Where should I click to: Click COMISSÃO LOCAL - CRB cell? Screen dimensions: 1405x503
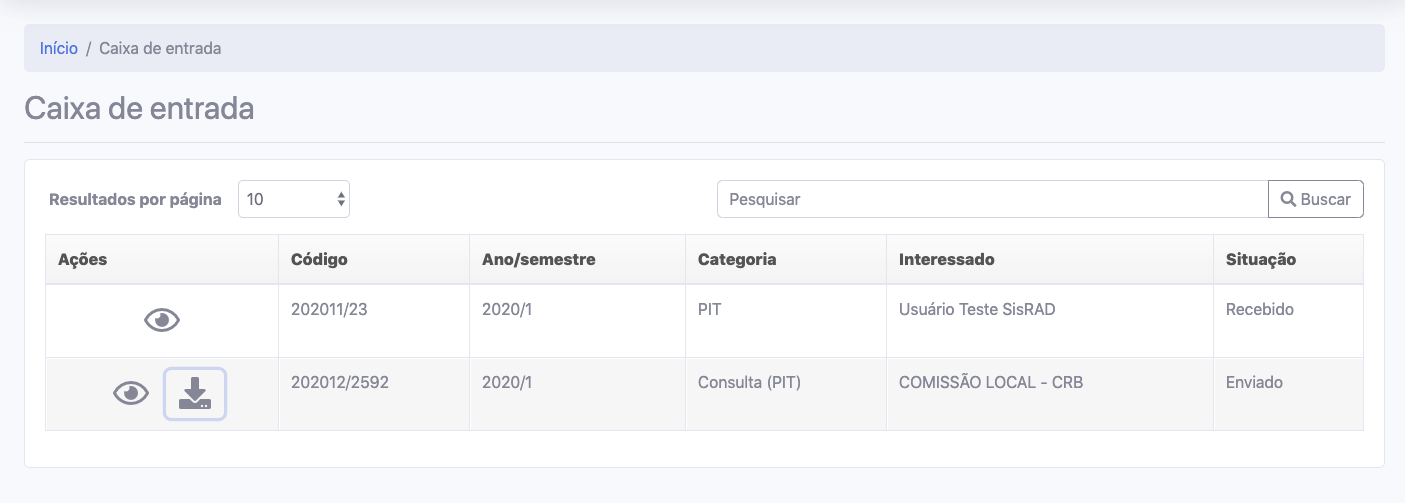click(x=990, y=382)
